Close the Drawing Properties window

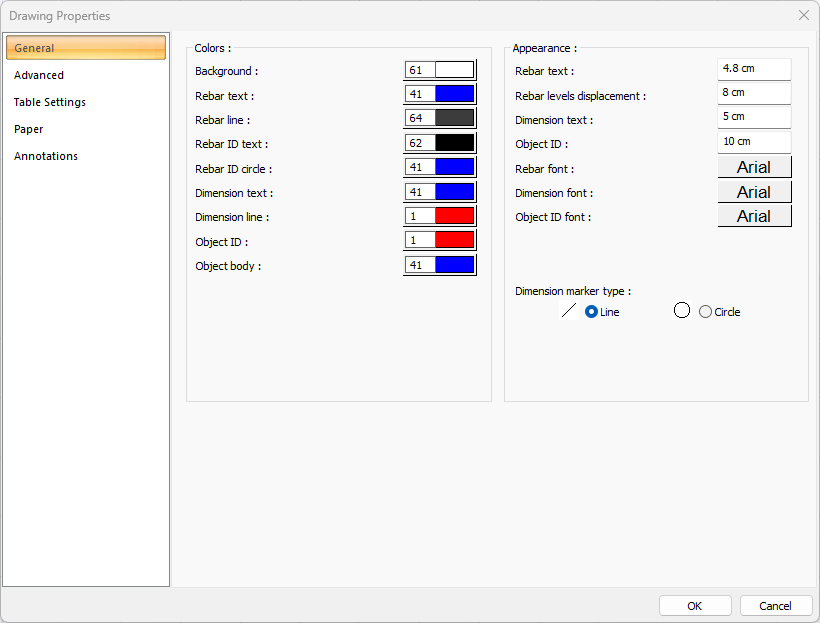[x=803, y=15]
